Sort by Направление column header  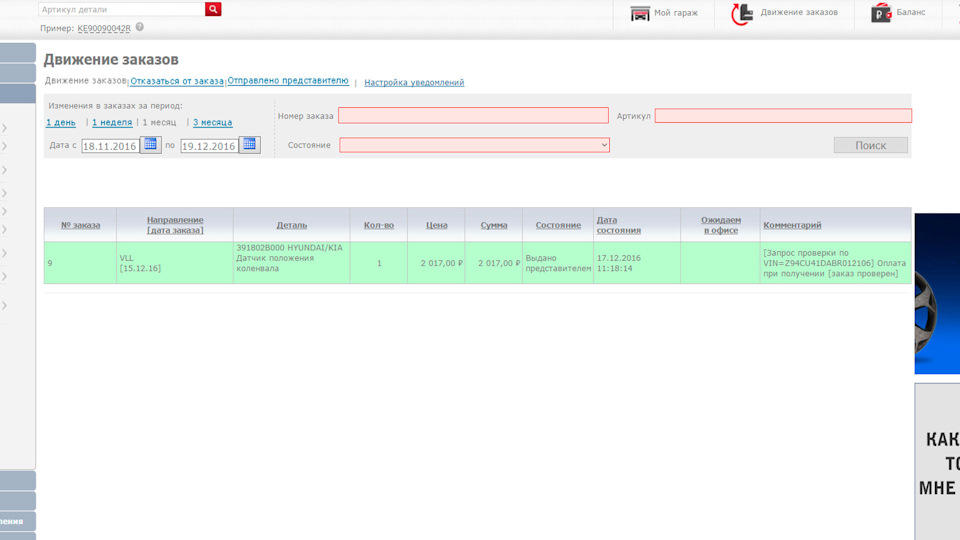175,225
